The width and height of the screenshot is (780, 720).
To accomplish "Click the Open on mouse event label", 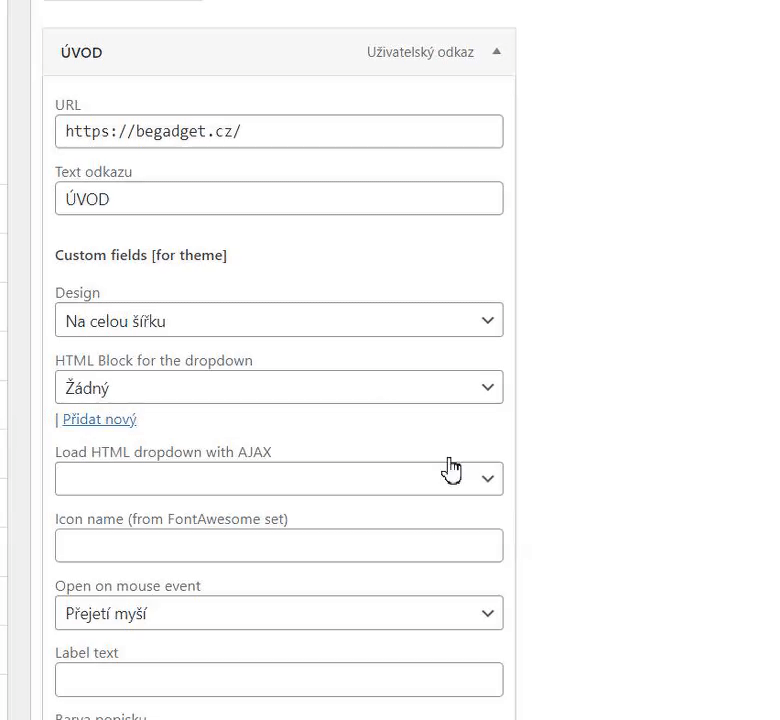I will 128,586.
